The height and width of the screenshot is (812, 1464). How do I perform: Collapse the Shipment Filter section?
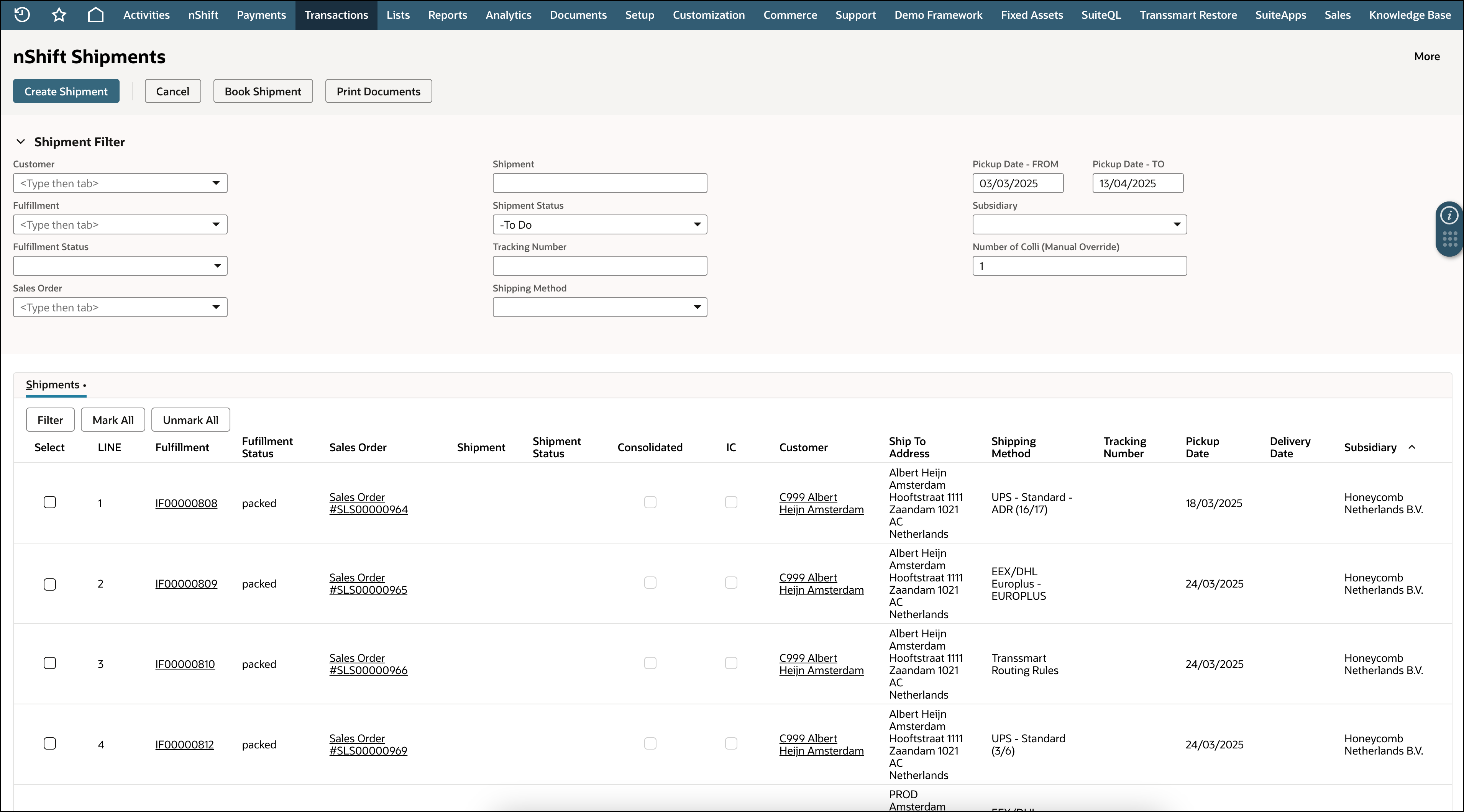coord(21,142)
